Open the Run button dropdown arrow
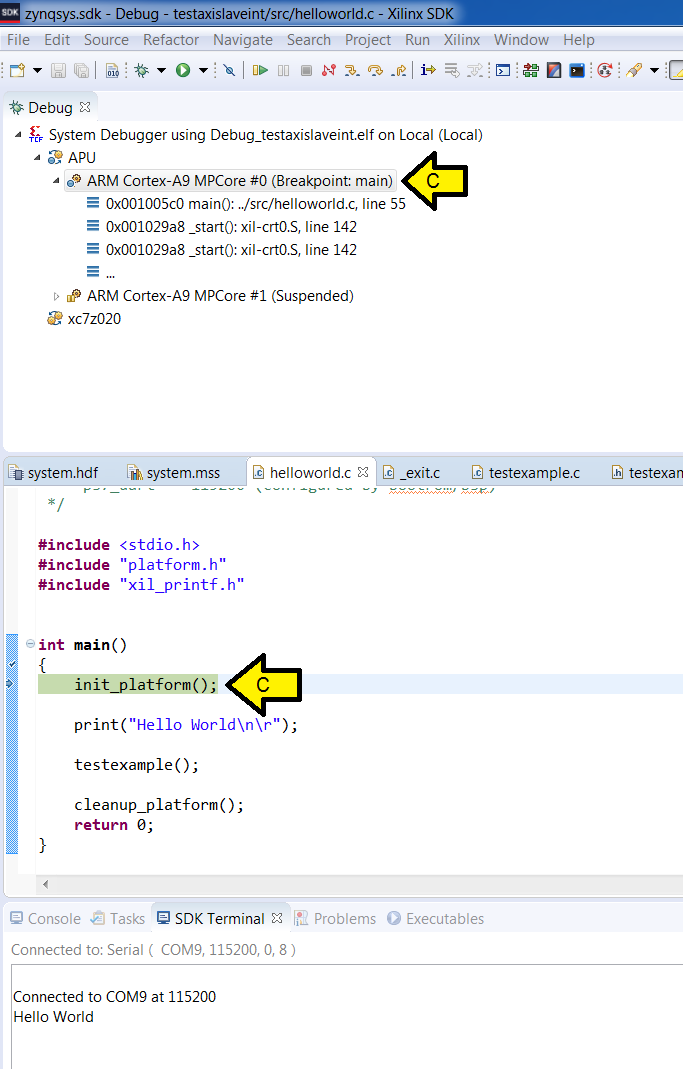This screenshot has width=683, height=1069. [203, 71]
